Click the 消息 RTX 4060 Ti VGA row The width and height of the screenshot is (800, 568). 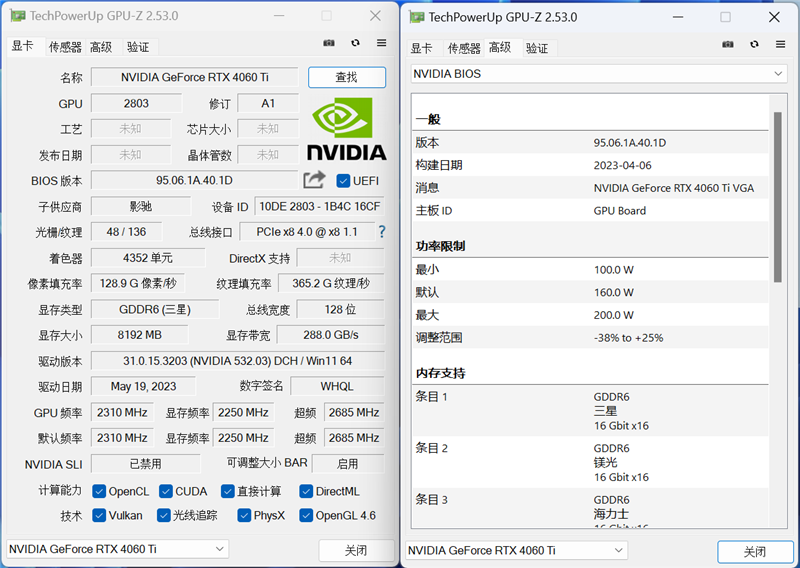590,188
